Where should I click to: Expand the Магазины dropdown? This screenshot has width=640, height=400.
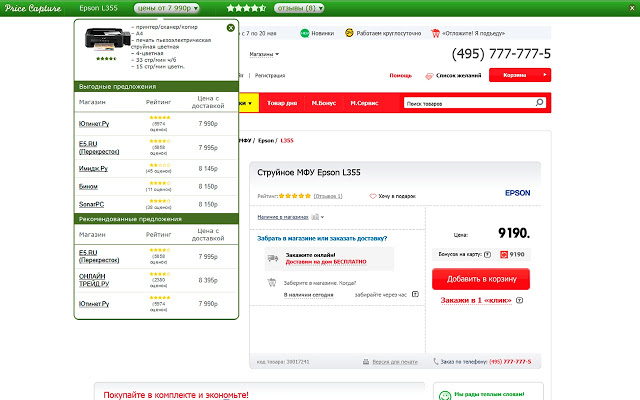[x=264, y=54]
